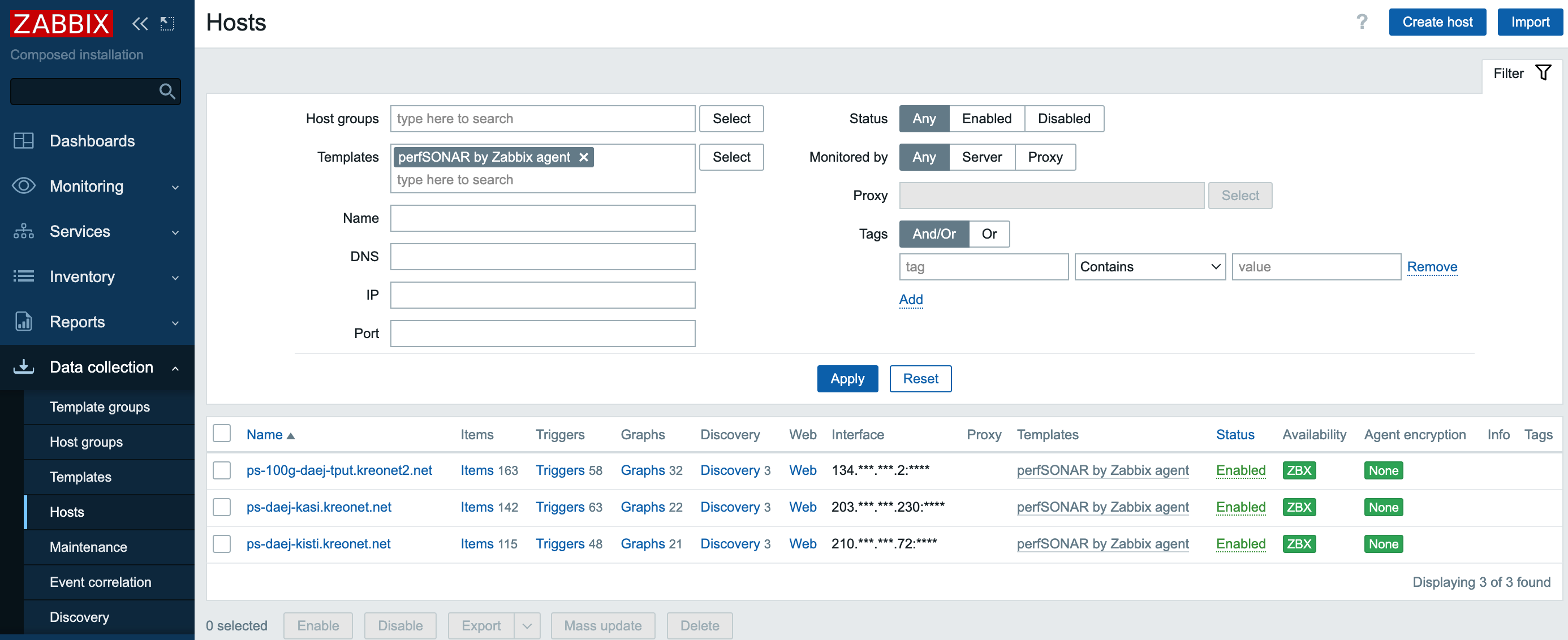Expand the Services menu chevron
Screen dimensions: 1568x640
175,232
